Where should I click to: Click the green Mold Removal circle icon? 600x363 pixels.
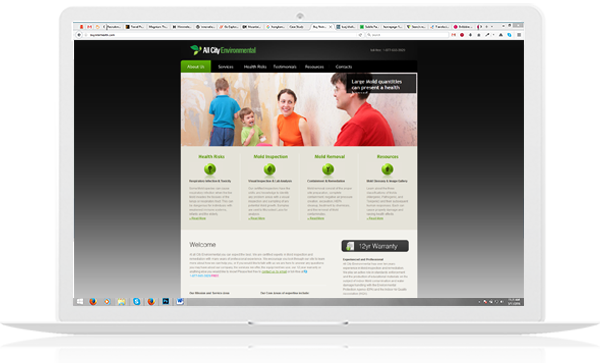tap(328, 169)
